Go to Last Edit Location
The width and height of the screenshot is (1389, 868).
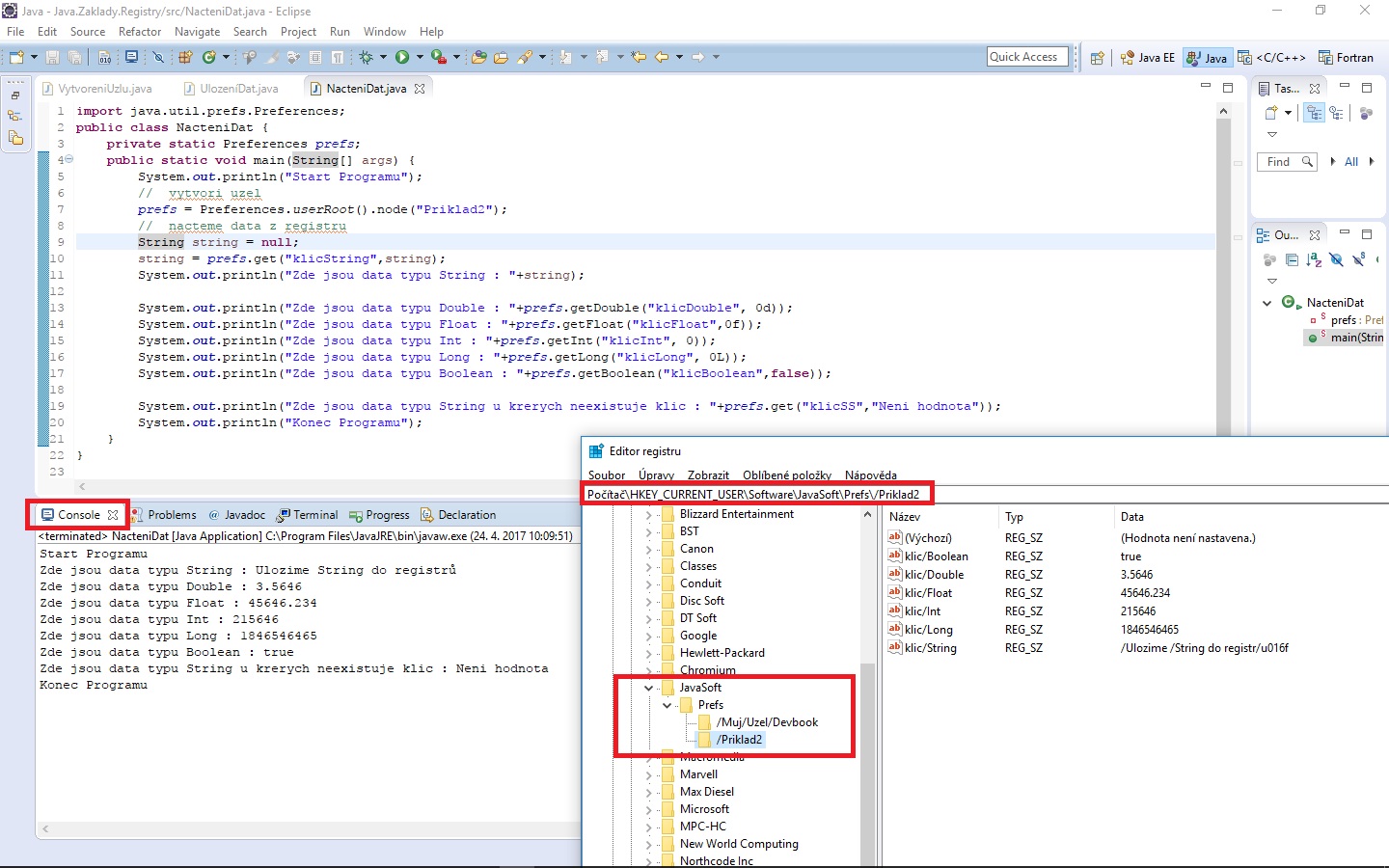(639, 58)
